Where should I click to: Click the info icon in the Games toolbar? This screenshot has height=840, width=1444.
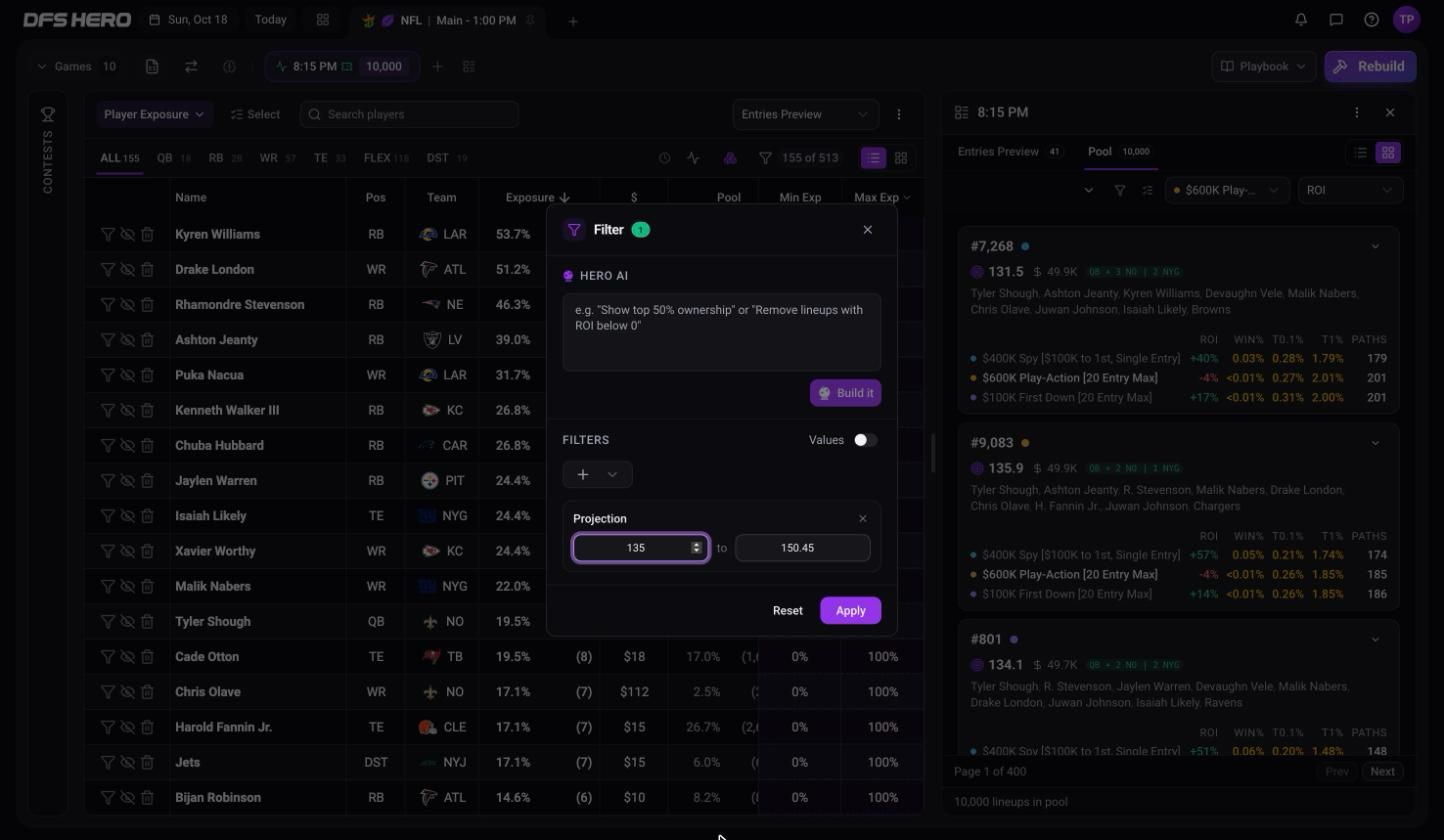(x=229, y=66)
